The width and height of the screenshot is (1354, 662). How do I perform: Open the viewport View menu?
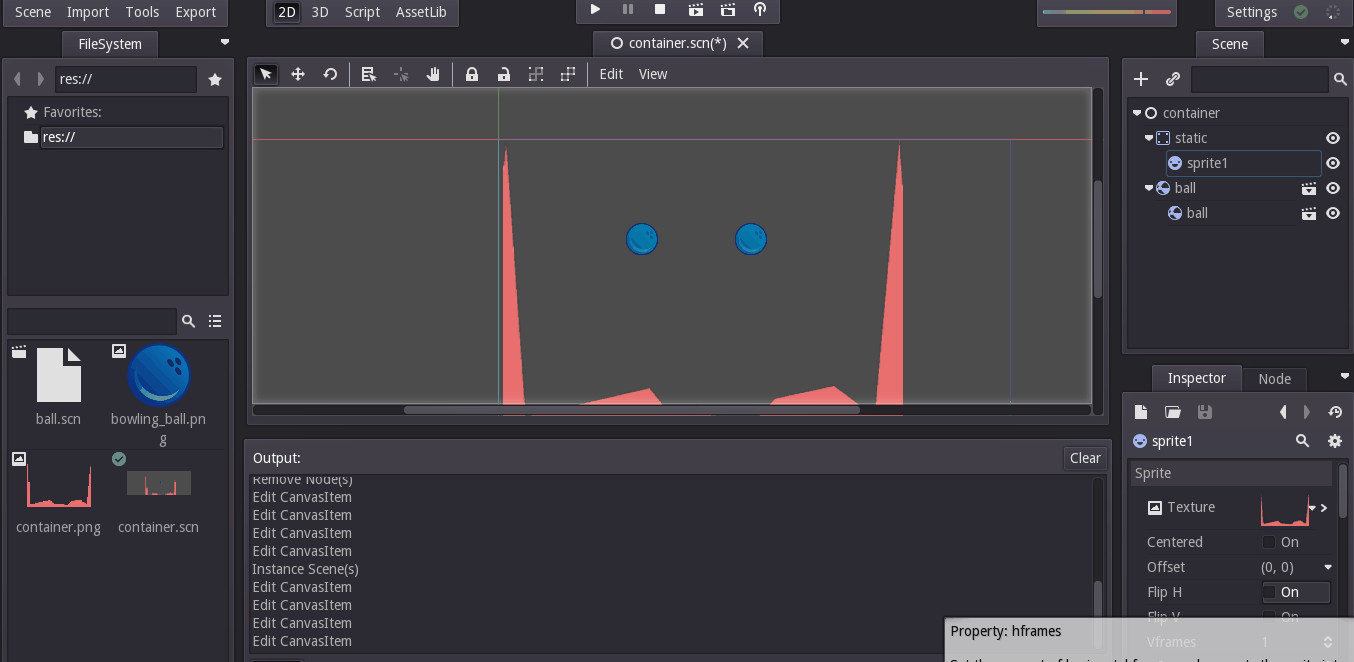[653, 74]
